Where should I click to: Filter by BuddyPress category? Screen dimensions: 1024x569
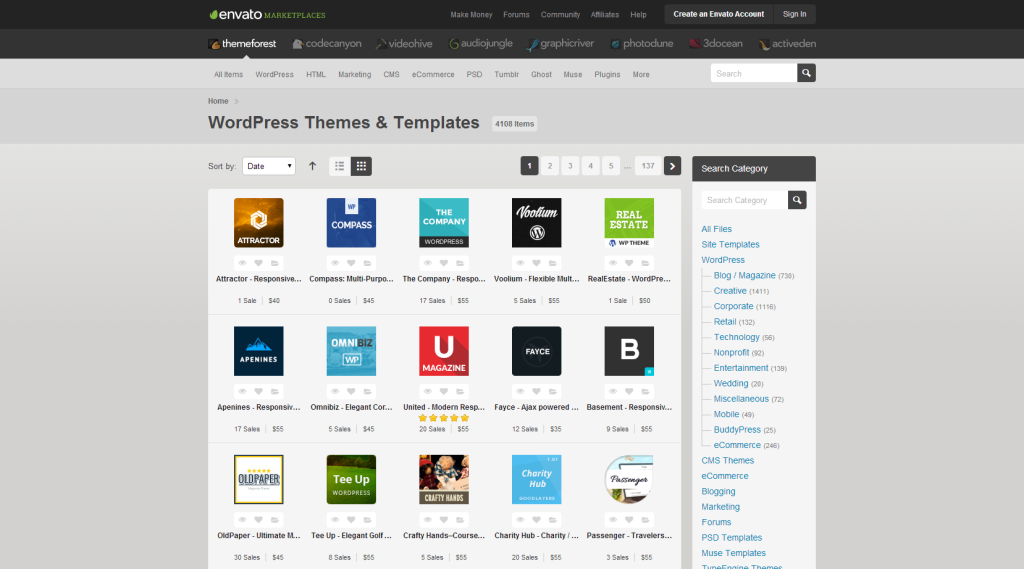pyautogui.click(x=737, y=430)
